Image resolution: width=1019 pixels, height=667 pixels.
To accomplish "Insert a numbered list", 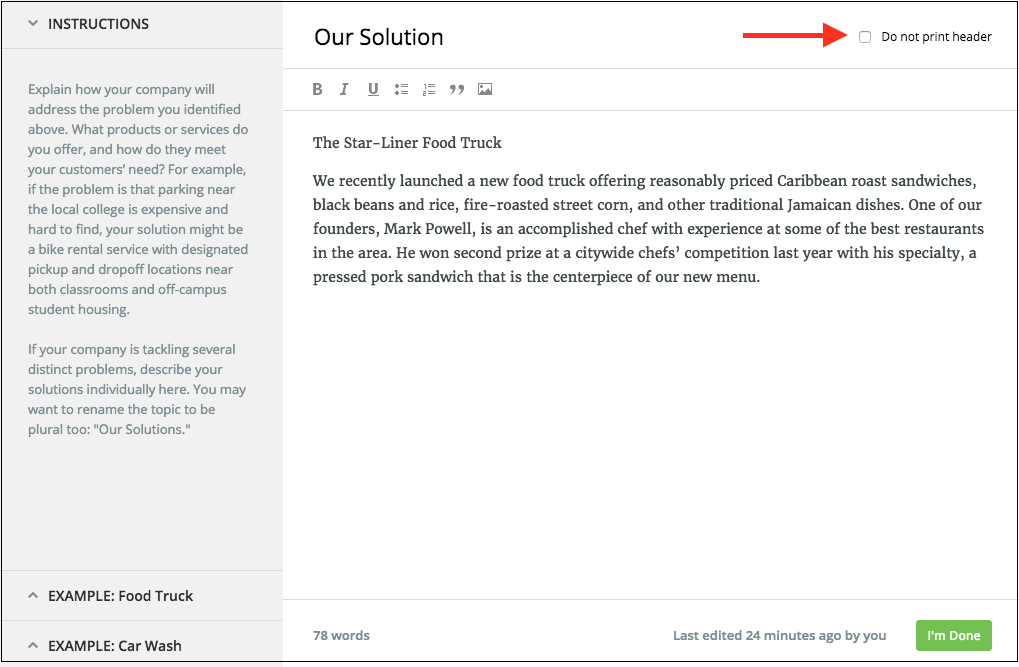I will [x=429, y=89].
